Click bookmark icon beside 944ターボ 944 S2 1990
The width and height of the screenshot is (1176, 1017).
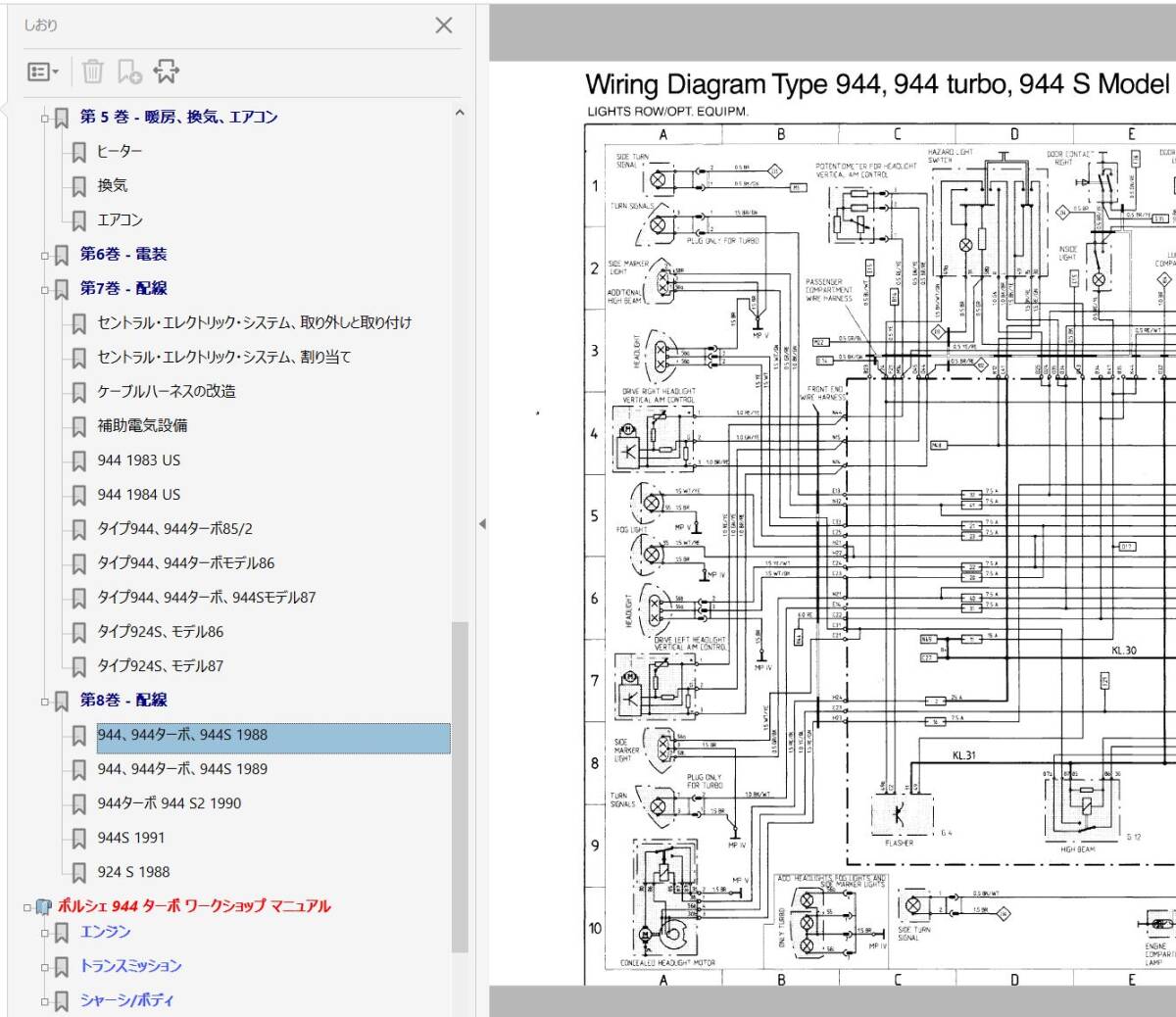click(x=79, y=804)
